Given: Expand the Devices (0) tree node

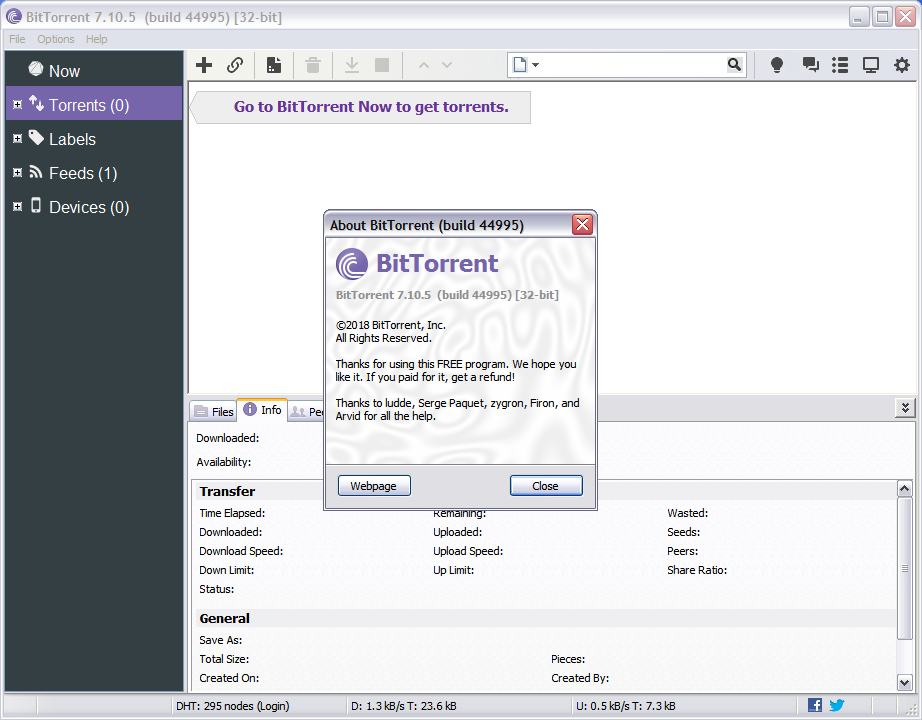Looking at the screenshot, I should 18,207.
